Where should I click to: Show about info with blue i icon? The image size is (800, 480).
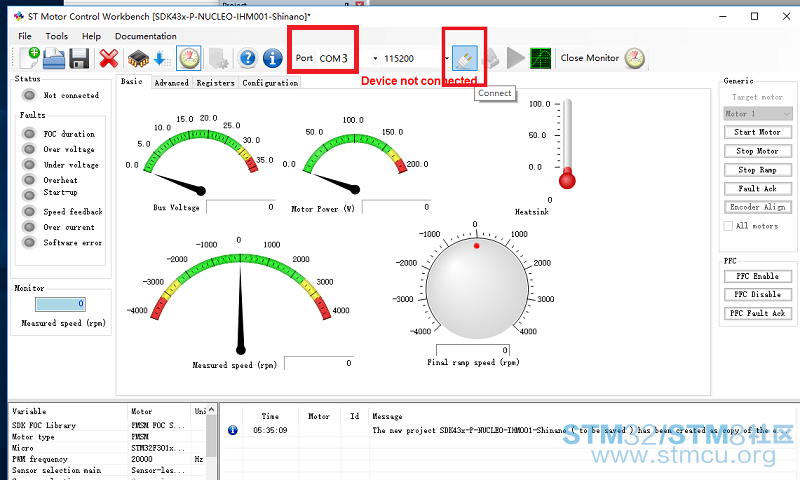pyautogui.click(x=272, y=58)
